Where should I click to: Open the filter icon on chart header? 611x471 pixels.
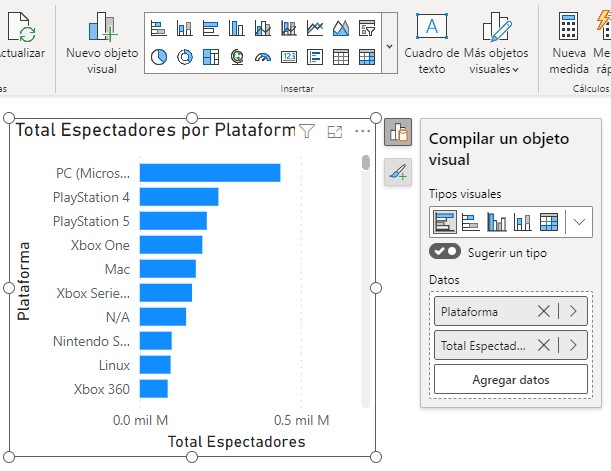click(x=307, y=131)
